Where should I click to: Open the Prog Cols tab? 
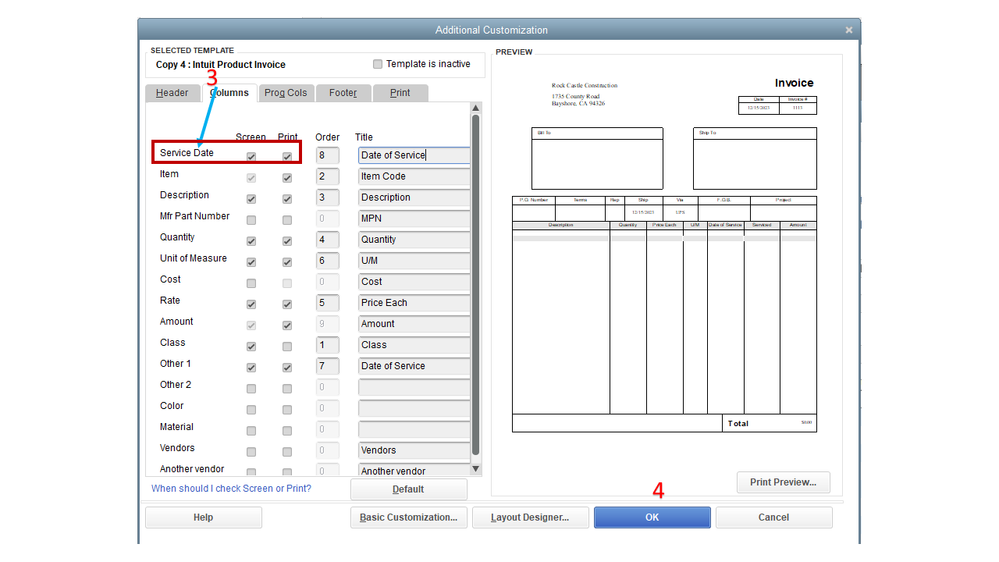[x=285, y=93]
